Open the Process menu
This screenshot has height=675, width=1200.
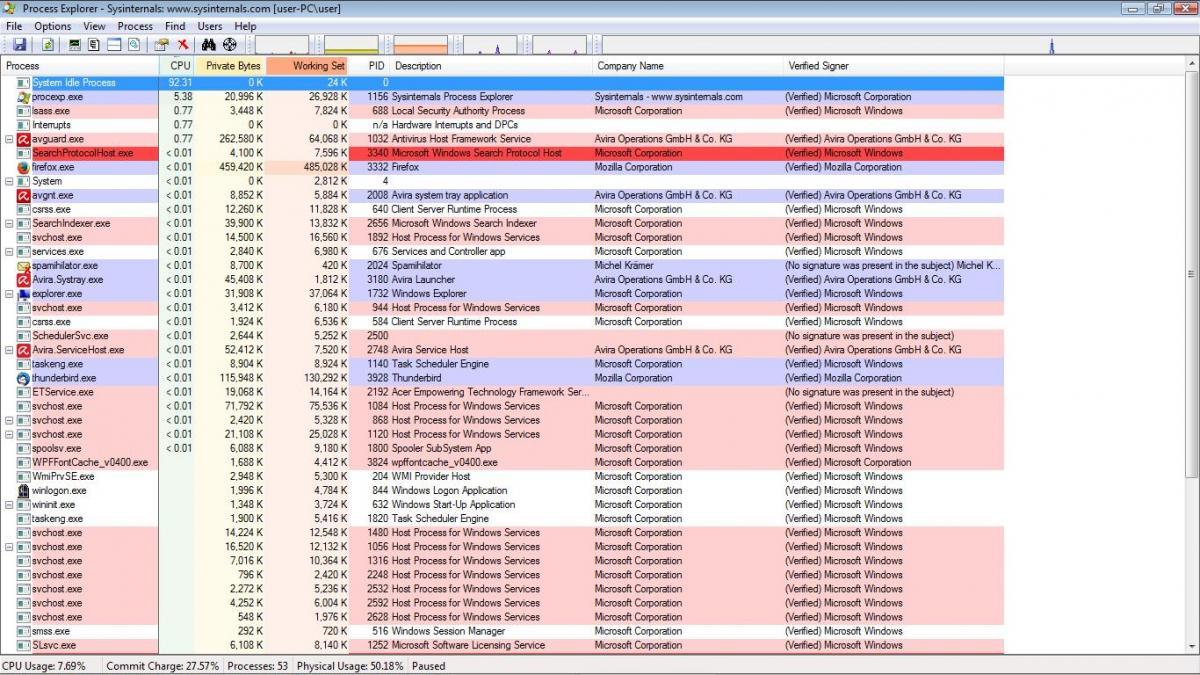click(135, 26)
